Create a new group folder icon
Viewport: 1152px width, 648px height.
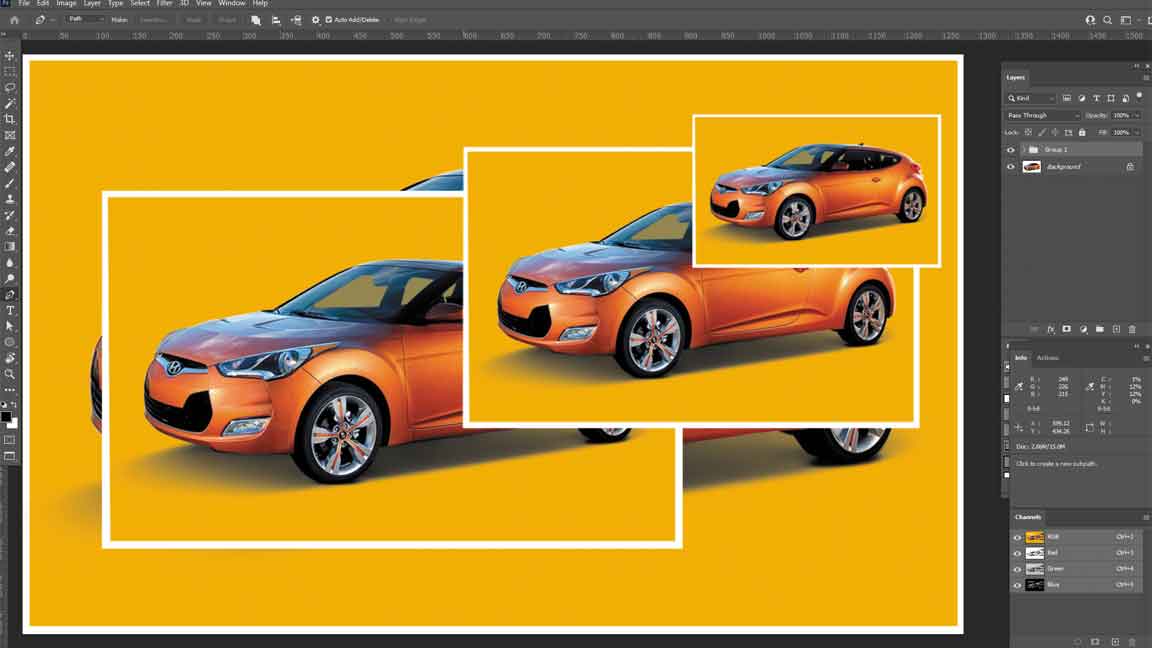(1100, 329)
